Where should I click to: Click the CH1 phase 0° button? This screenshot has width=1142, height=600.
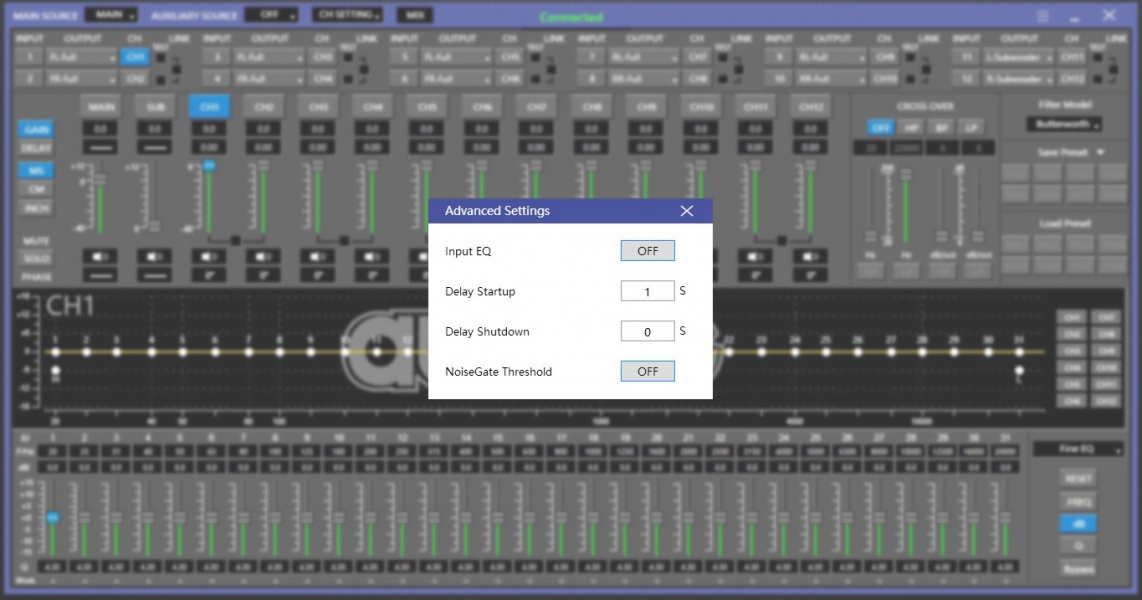209,275
